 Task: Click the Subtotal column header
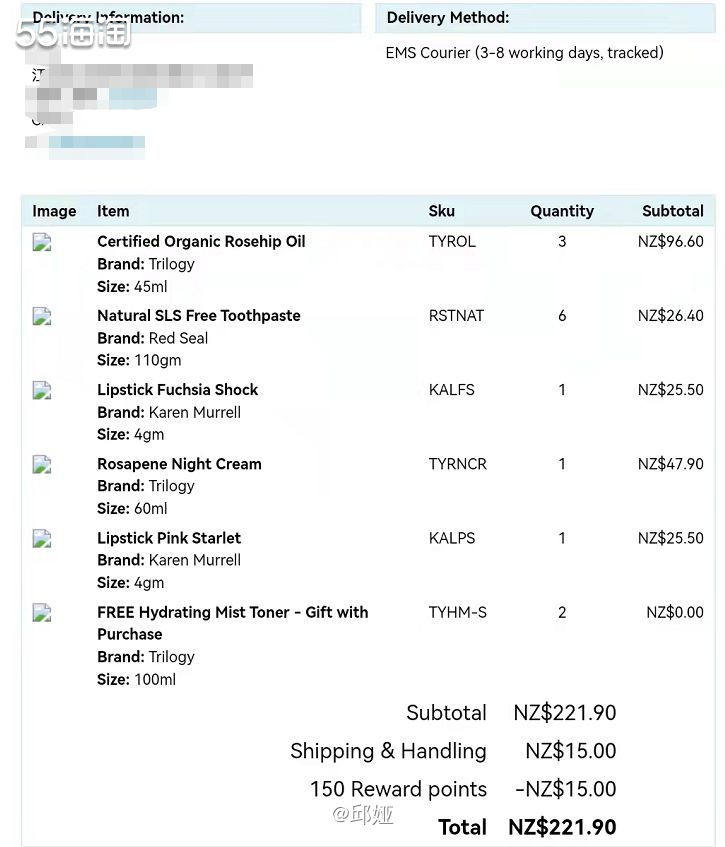click(672, 211)
